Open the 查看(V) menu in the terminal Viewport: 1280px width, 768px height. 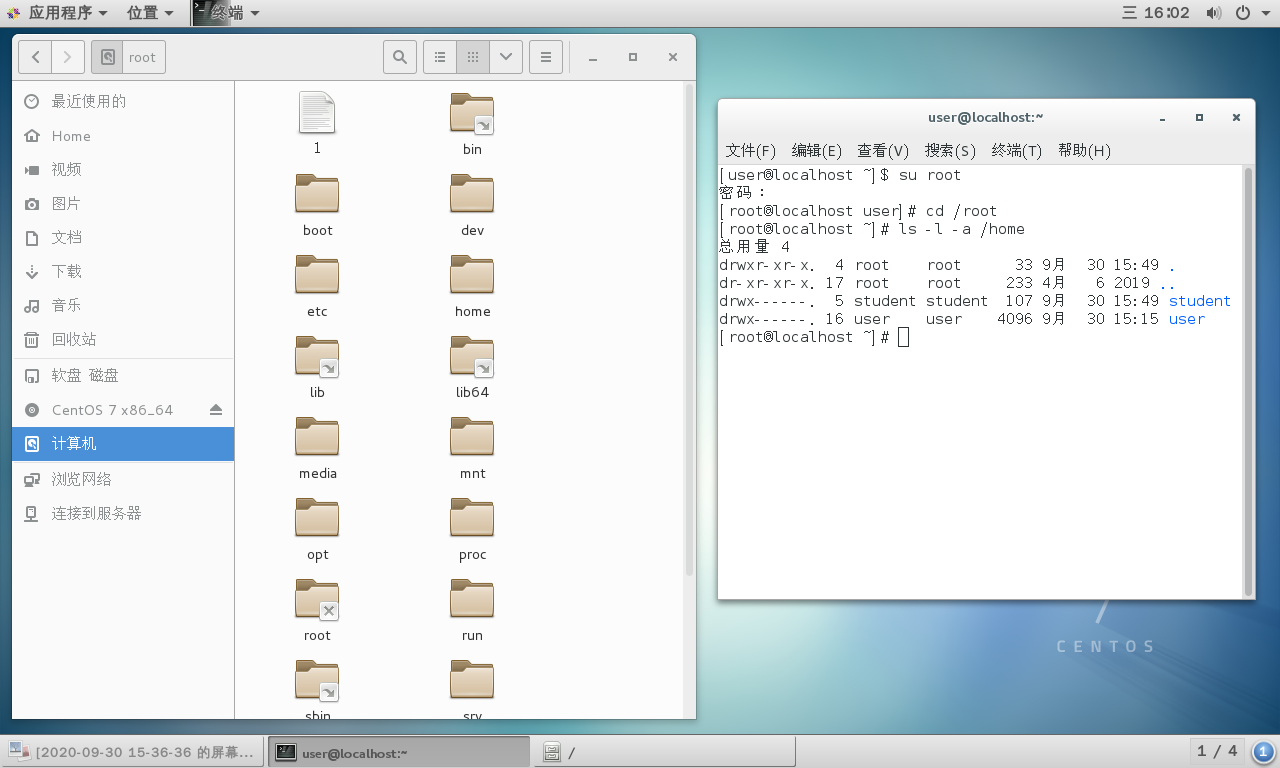pyautogui.click(x=882, y=150)
